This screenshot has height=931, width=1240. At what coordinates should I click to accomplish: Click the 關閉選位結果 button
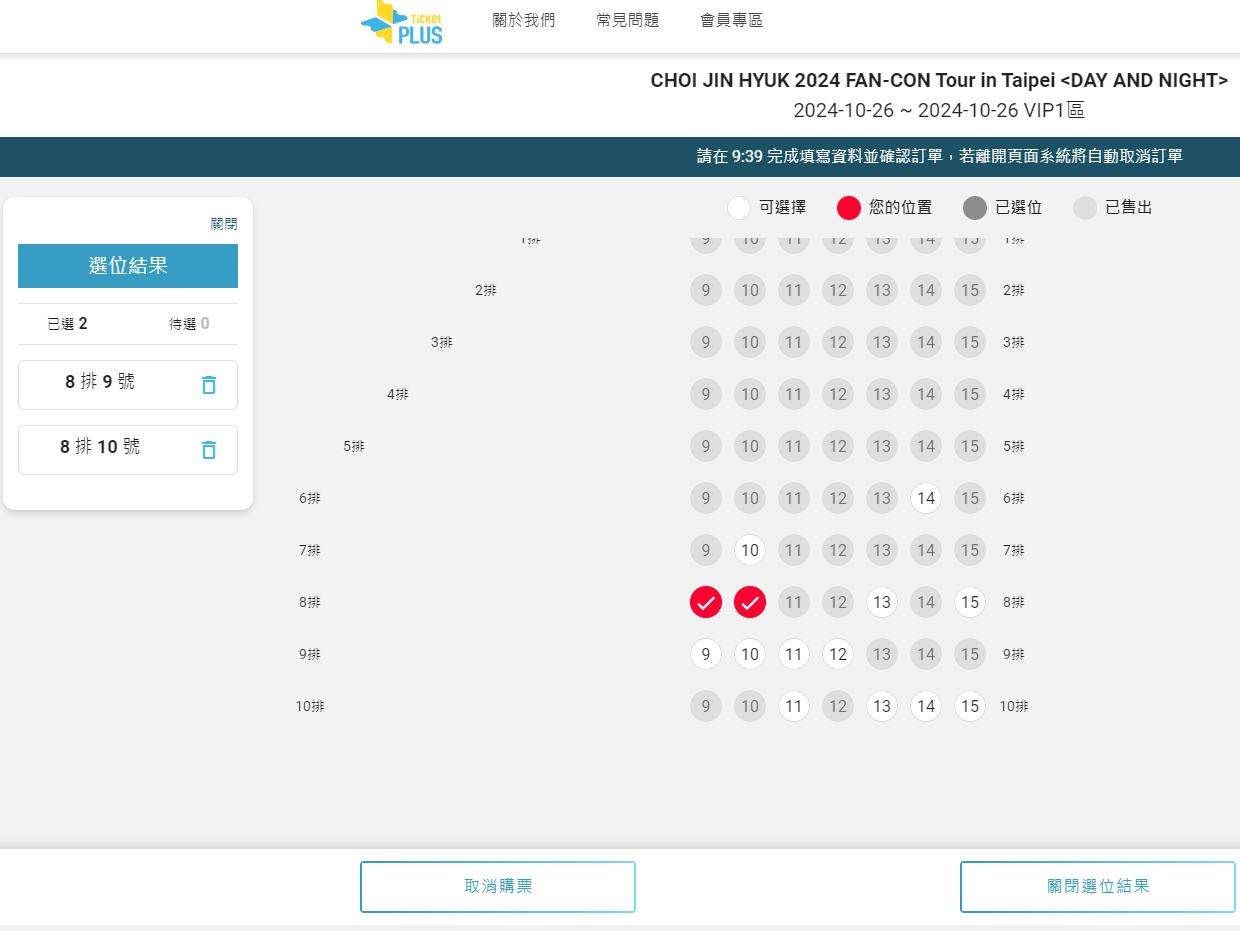click(1098, 887)
